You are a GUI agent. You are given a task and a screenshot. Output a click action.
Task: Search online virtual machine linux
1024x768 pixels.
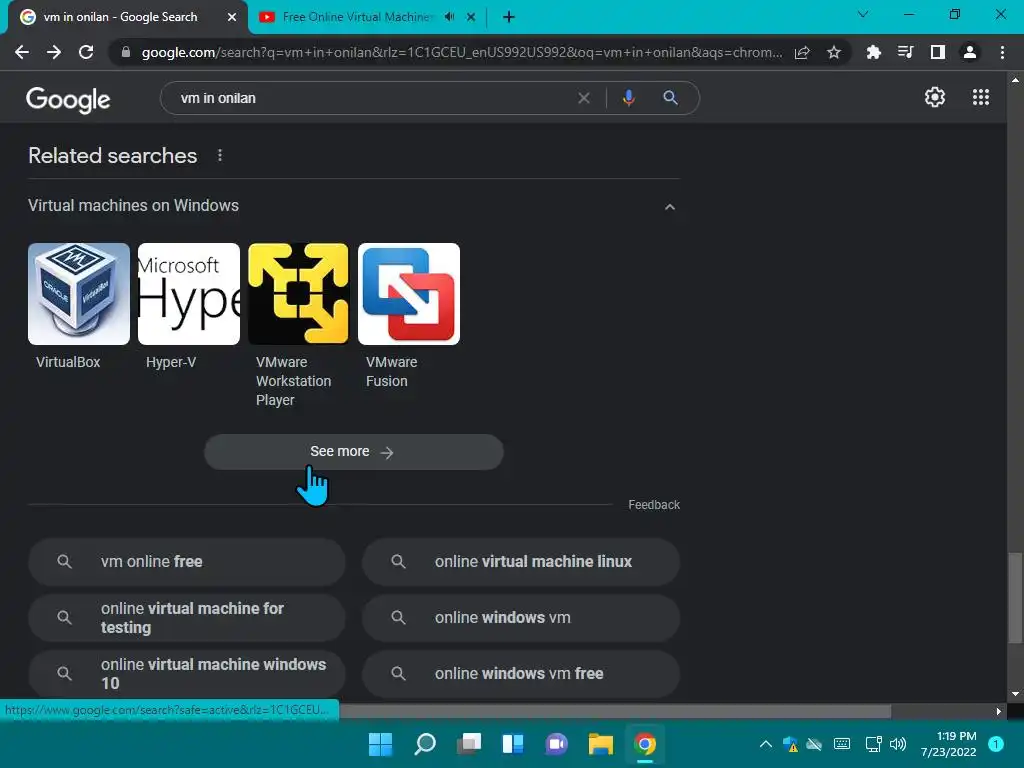[x=521, y=562]
